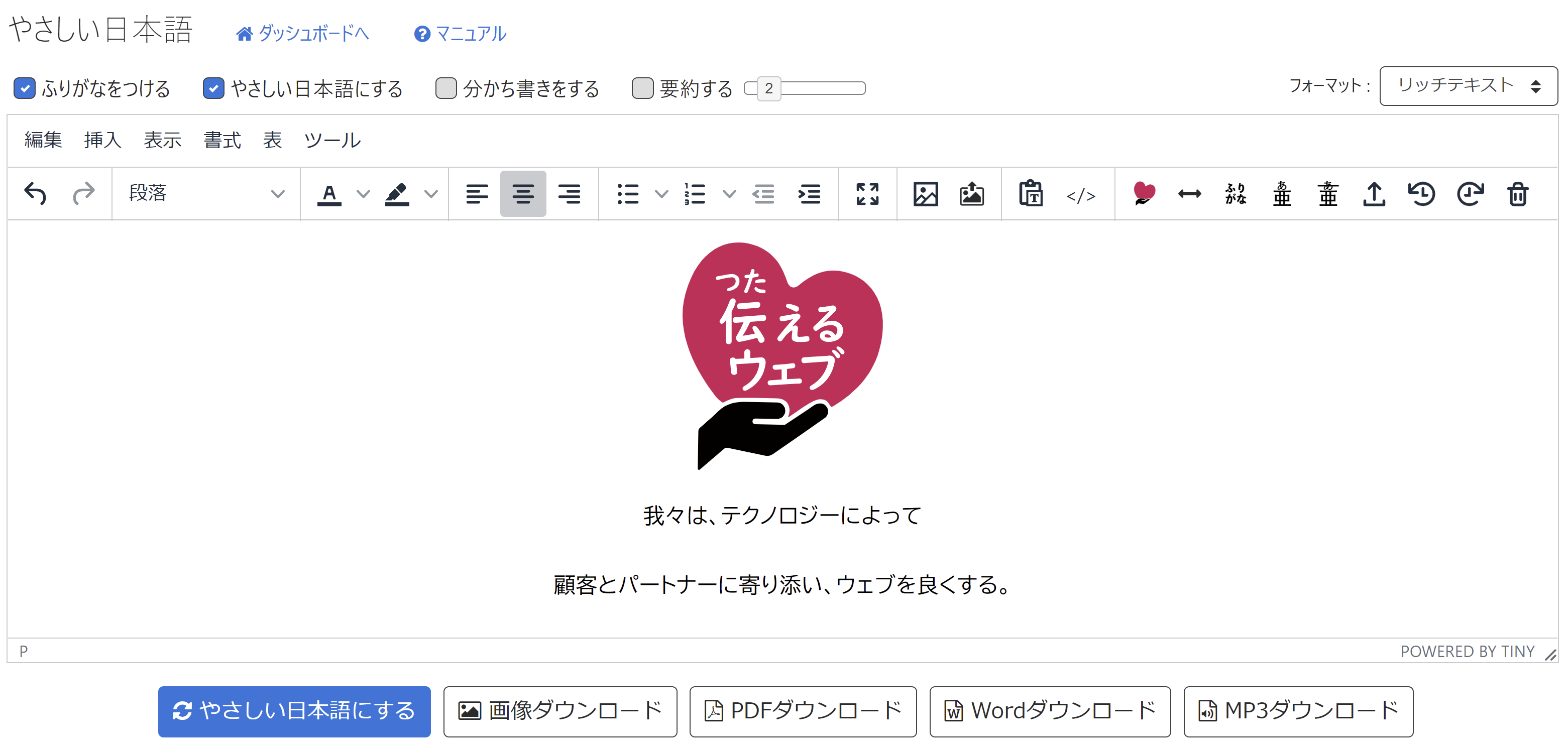Click the horizontal double-arrow icon
1568x748 pixels.
(x=1189, y=194)
